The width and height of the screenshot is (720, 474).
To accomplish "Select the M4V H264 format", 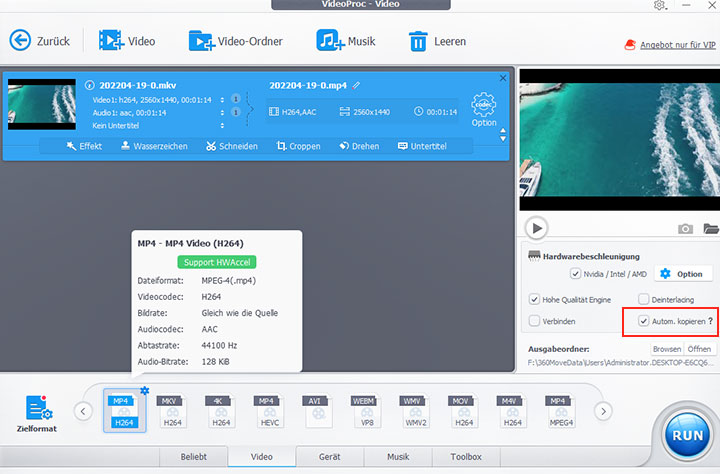I will pos(512,411).
